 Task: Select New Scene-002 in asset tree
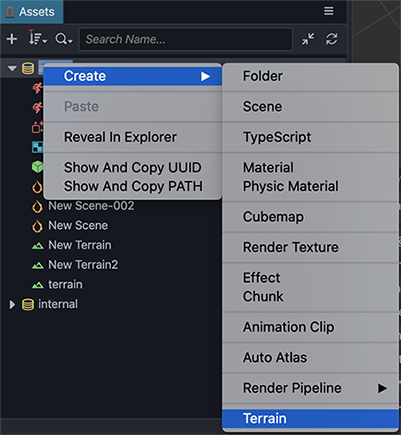[91, 206]
